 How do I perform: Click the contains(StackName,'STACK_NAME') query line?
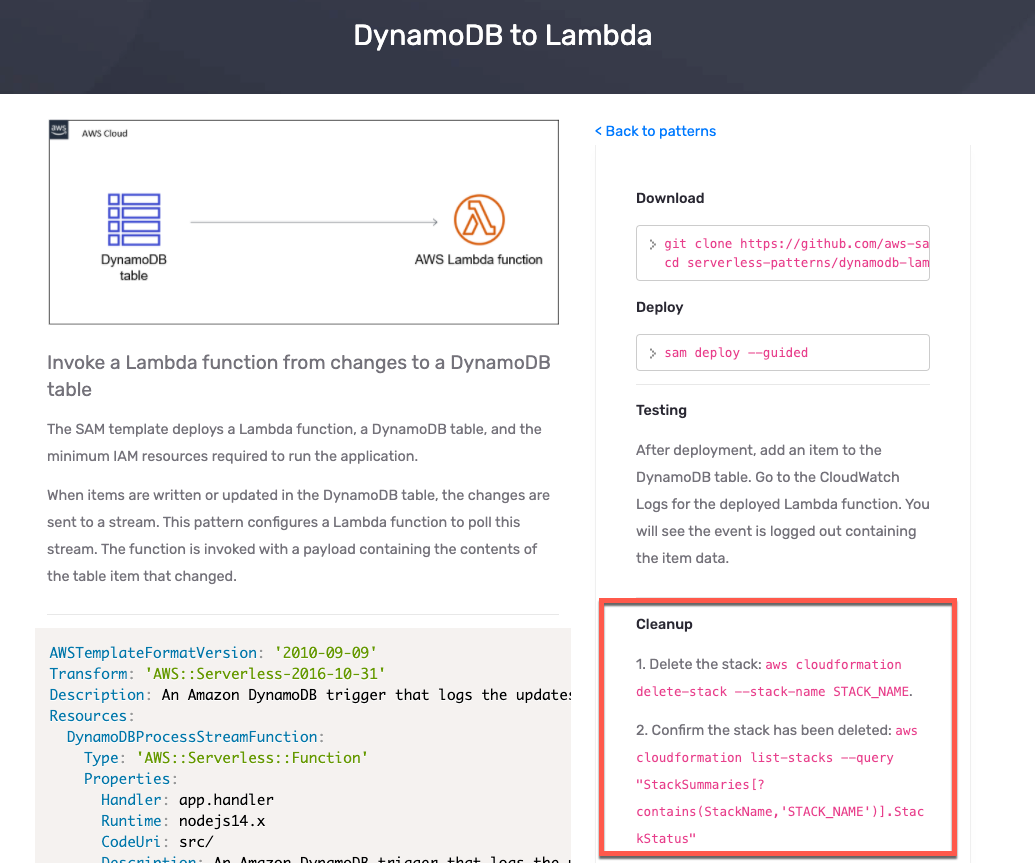tap(780, 811)
